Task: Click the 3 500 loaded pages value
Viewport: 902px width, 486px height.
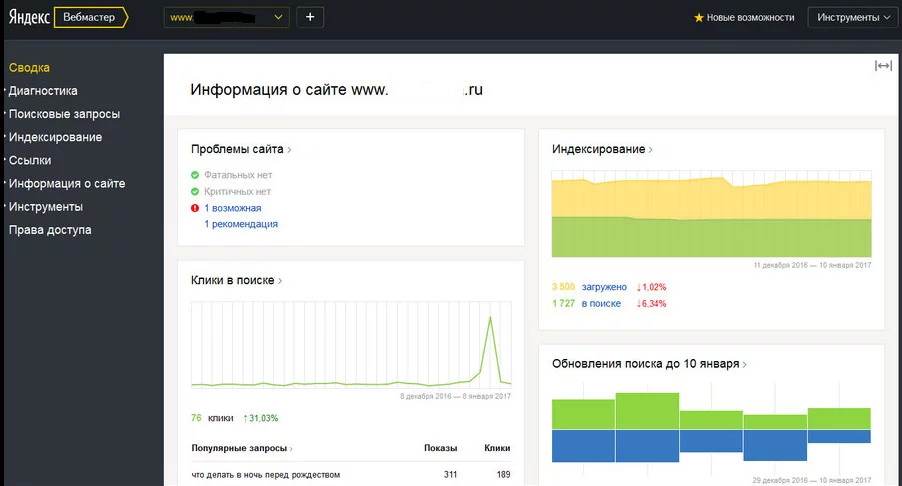Action: [563, 287]
